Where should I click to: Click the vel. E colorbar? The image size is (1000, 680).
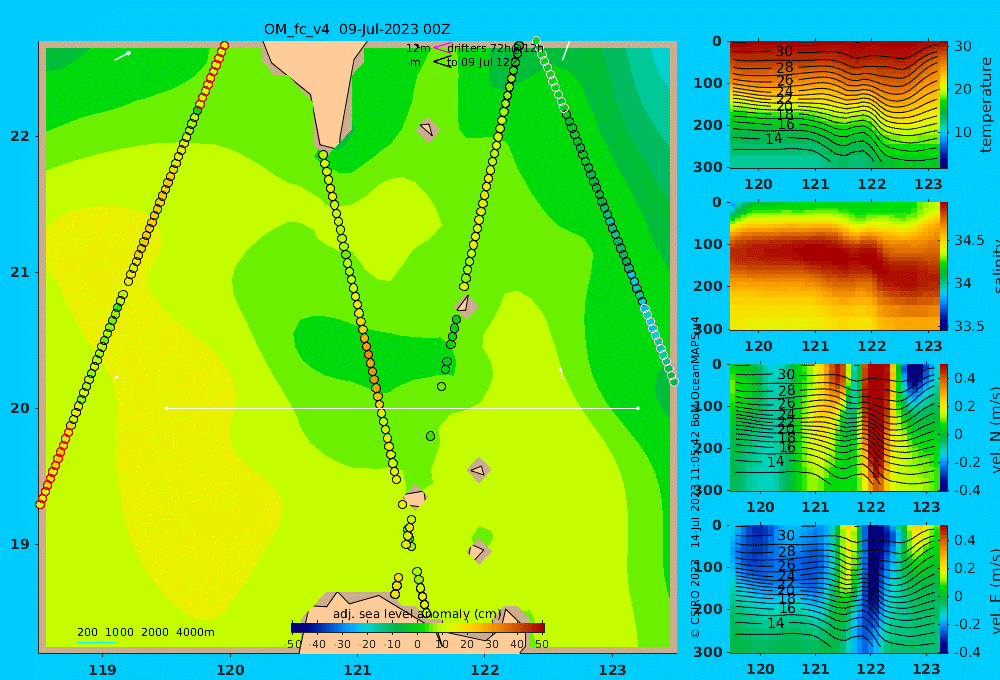943,589
